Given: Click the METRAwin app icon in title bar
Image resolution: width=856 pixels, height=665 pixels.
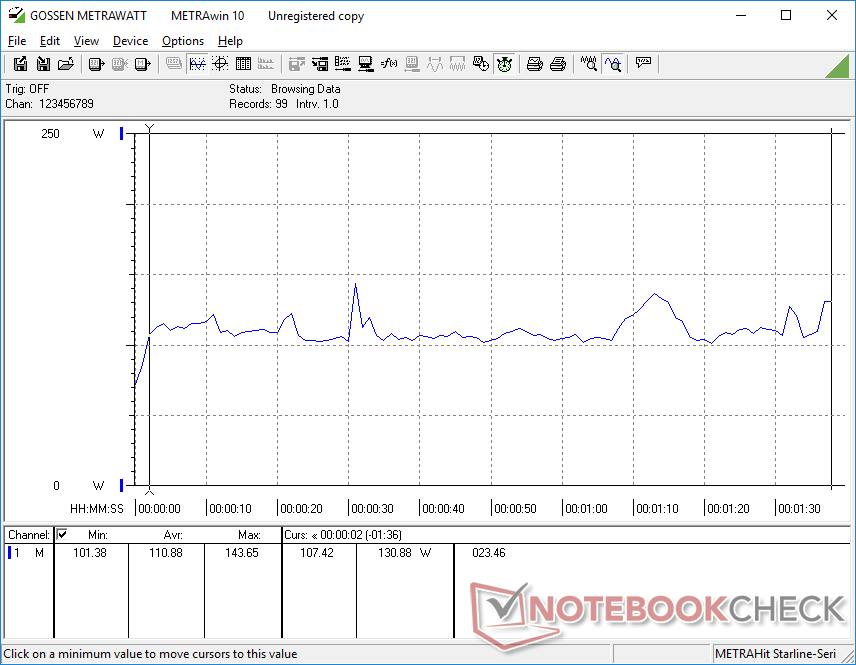Looking at the screenshot, I should [x=16, y=15].
